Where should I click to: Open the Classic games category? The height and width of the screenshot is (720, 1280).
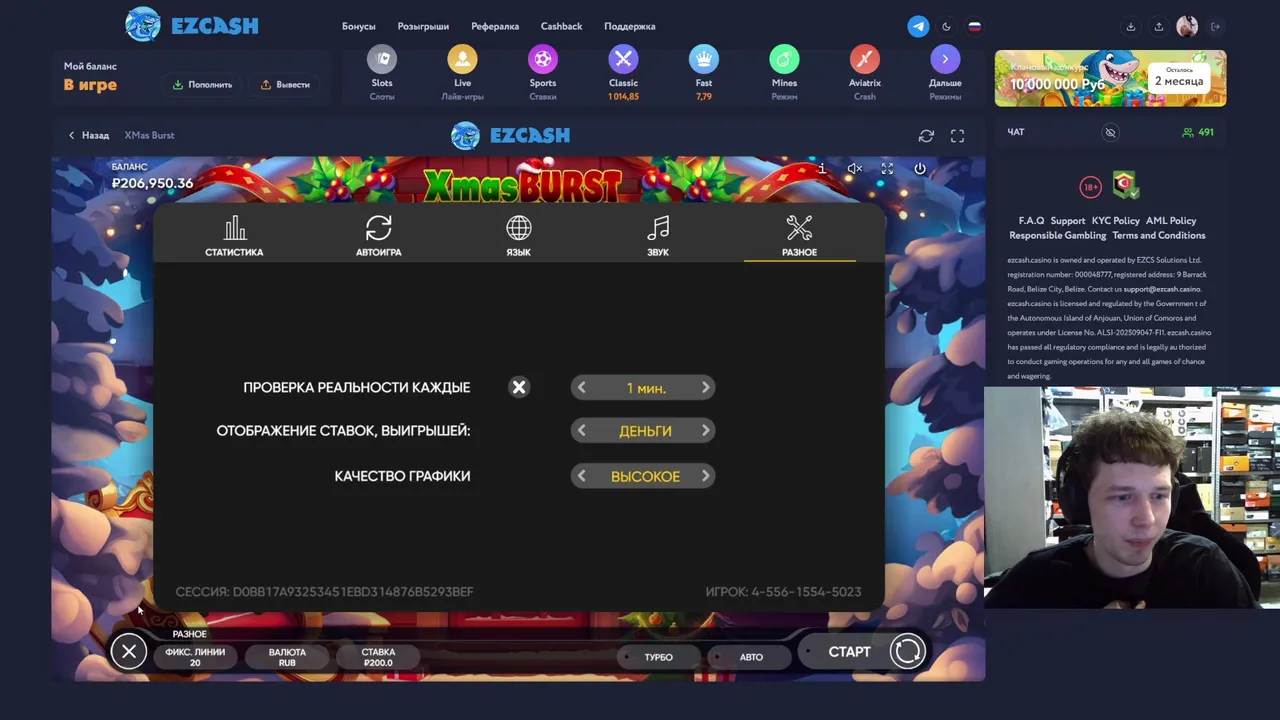coord(623,73)
